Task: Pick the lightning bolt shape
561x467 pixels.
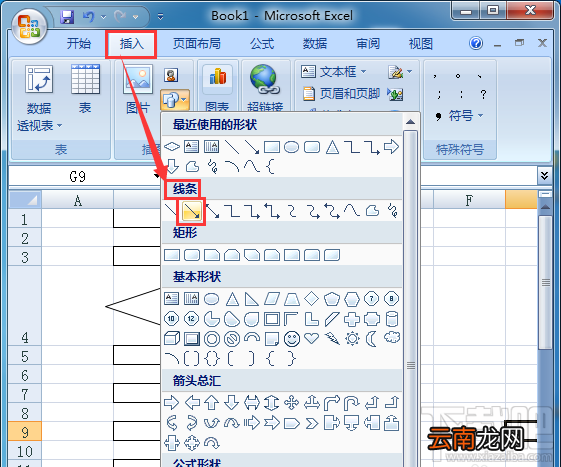Action: (x=332, y=339)
